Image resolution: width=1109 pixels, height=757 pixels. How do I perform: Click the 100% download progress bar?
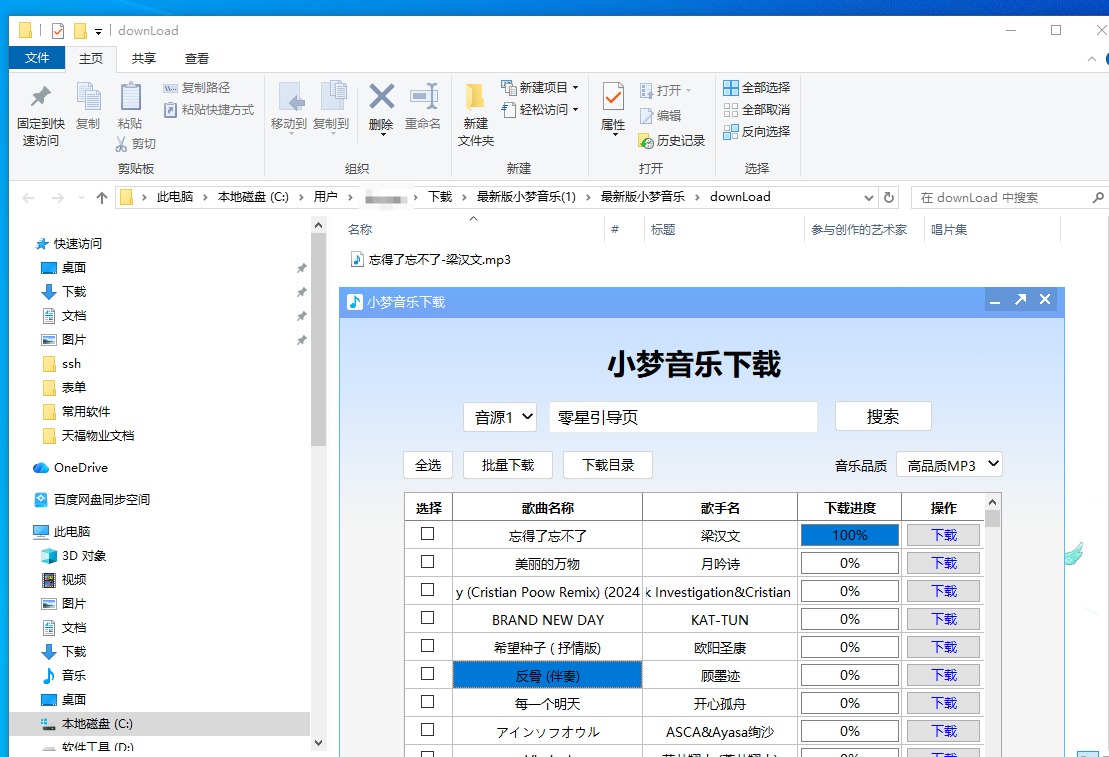pos(849,535)
